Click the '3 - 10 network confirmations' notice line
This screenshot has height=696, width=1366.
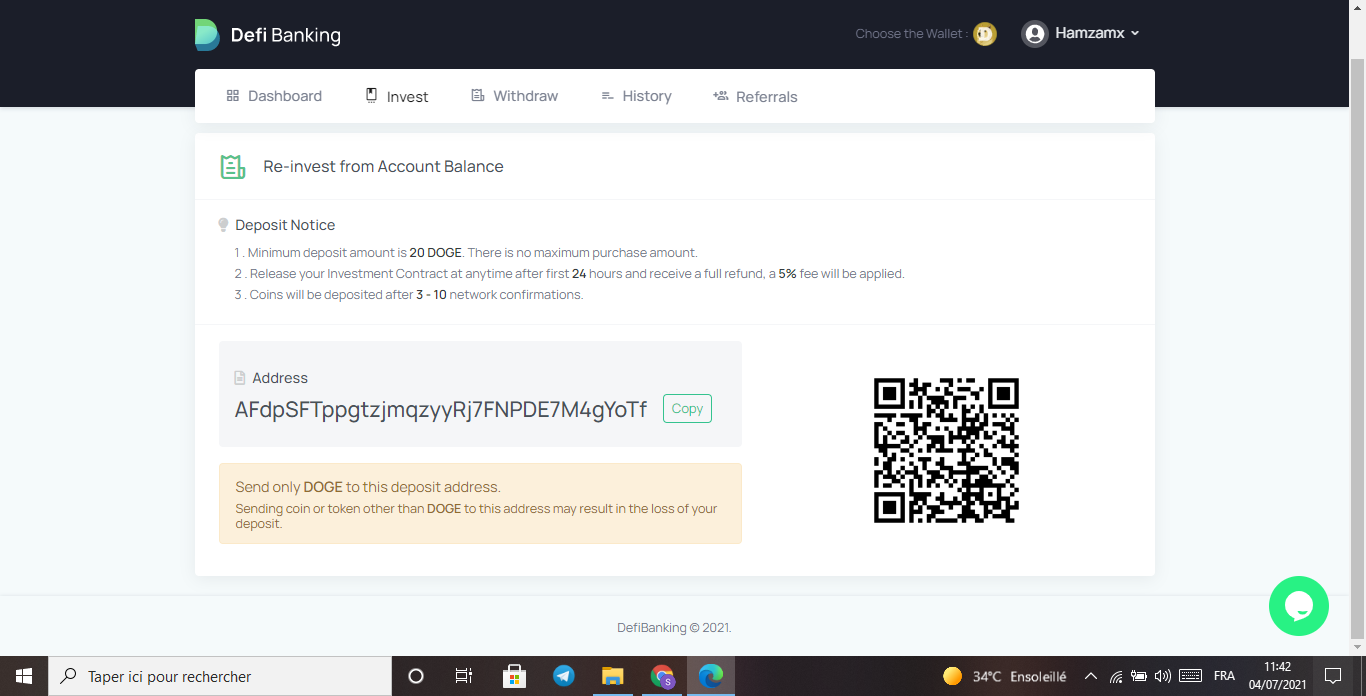409,295
